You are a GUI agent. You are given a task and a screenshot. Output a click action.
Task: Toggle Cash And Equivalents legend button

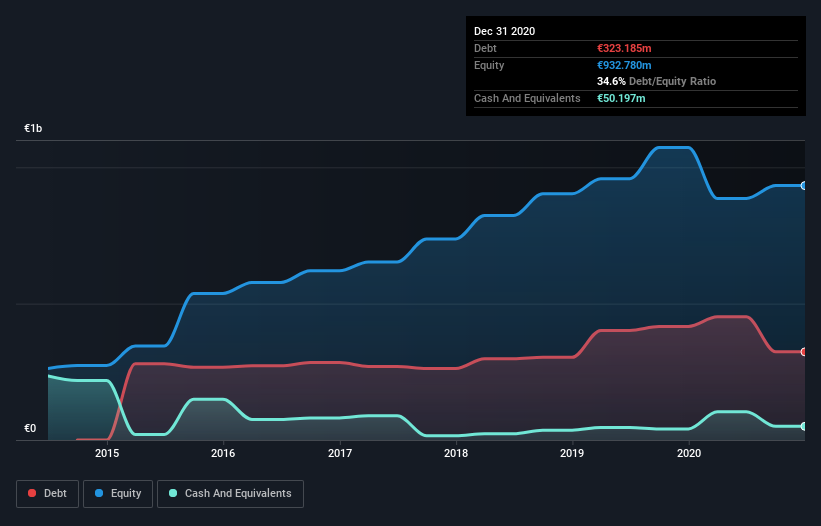click(230, 494)
